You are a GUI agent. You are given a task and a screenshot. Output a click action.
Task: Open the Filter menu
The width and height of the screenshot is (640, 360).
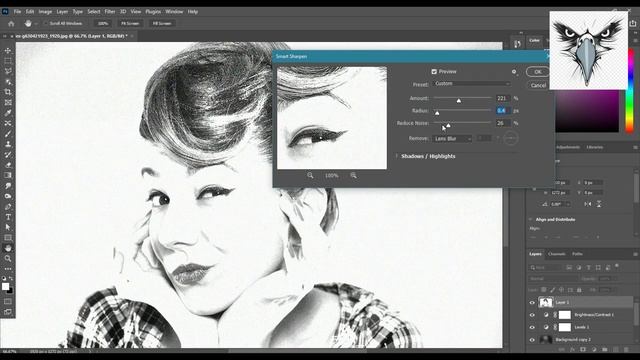(x=110, y=11)
